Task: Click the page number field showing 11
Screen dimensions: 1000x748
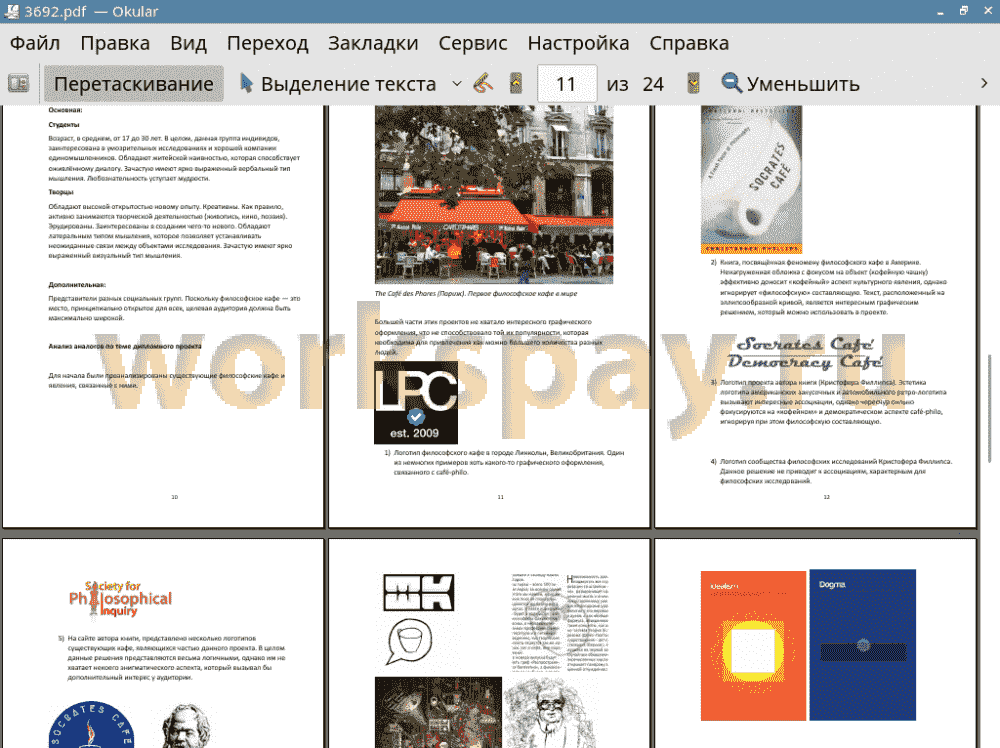Action: tap(567, 84)
